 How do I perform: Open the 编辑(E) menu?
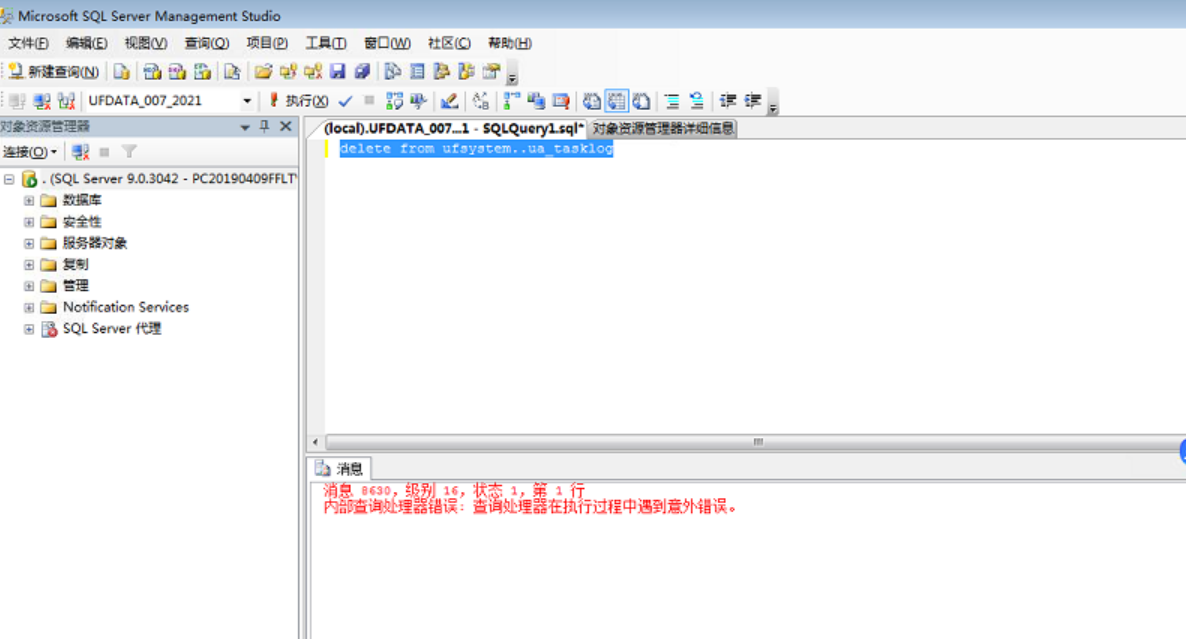point(86,43)
